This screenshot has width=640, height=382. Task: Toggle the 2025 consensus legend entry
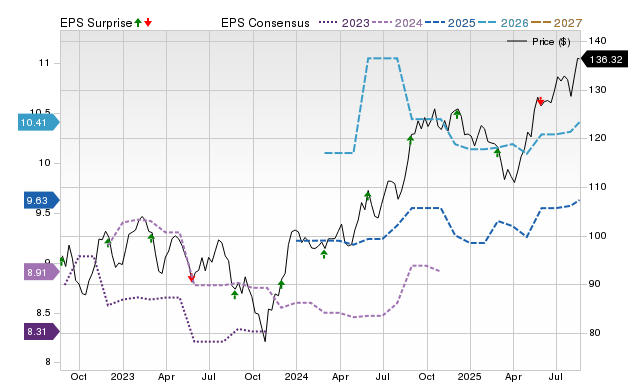tap(450, 23)
